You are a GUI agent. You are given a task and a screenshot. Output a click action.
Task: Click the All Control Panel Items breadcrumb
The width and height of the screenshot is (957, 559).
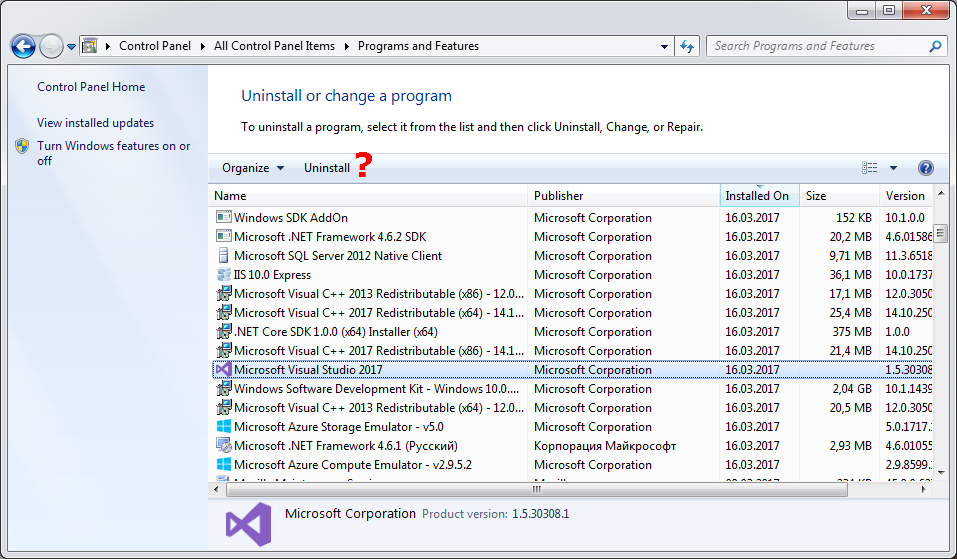[274, 46]
